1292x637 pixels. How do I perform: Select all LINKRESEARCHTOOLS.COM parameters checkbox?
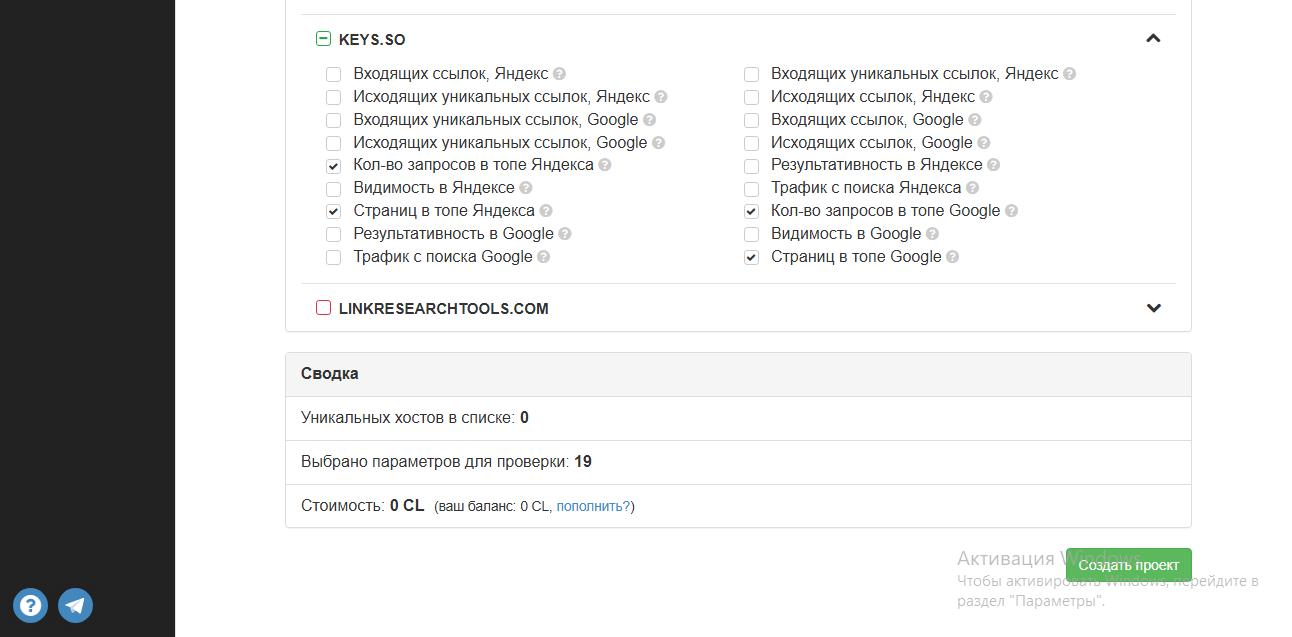[x=323, y=308]
